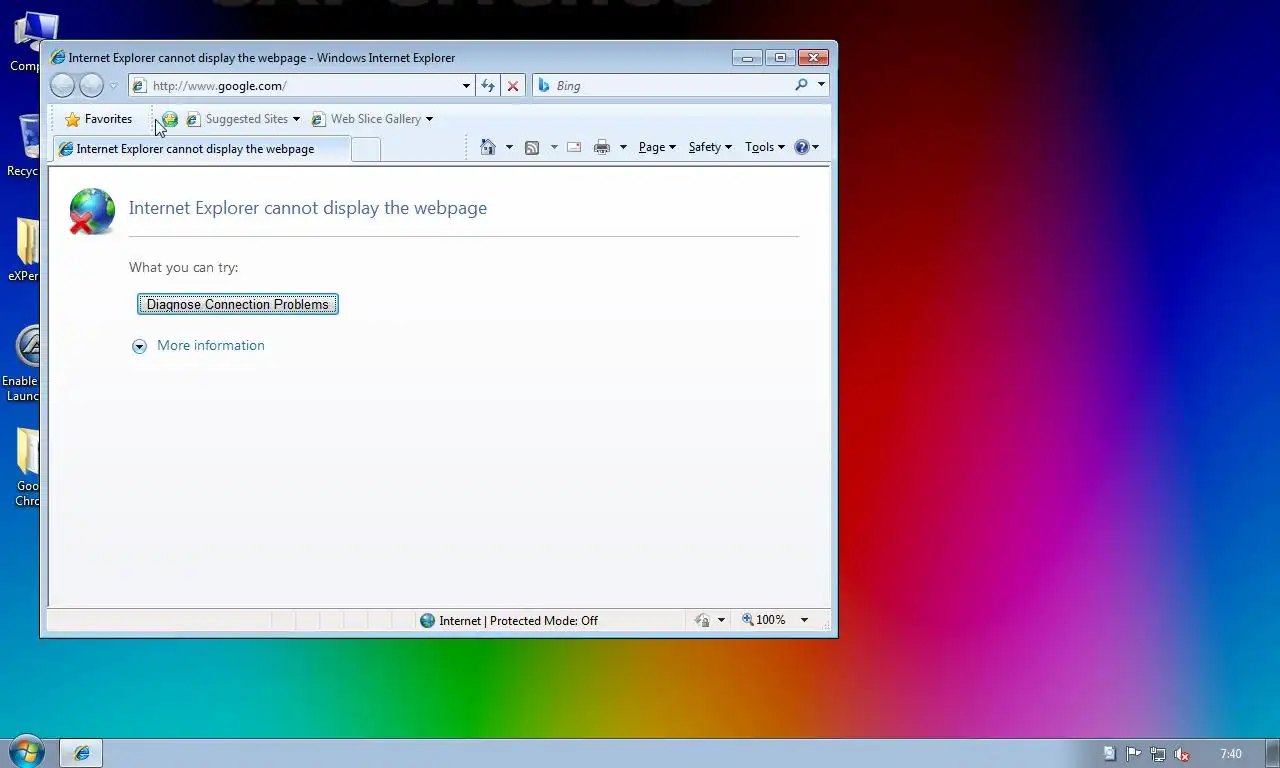Viewport: 1280px width, 768px height.
Task: Click the Bing search magnifier icon
Action: [x=801, y=85]
